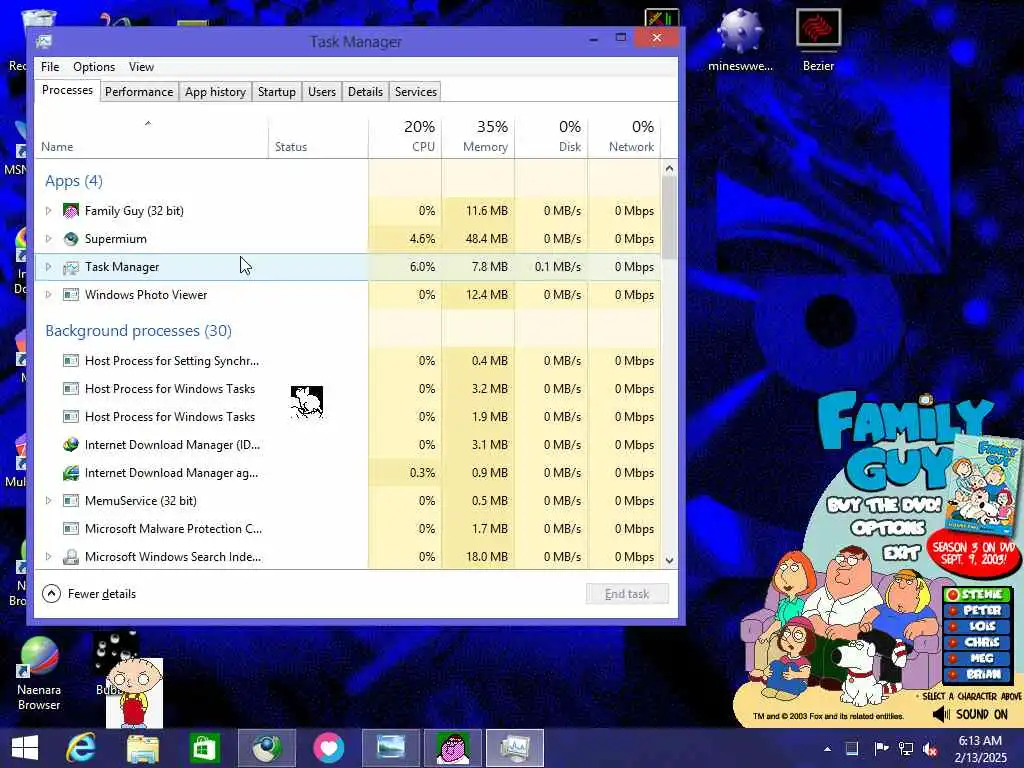This screenshot has width=1024, height=768.
Task: Switch to Windows Photo Viewer in the taskbar
Action: click(391, 748)
